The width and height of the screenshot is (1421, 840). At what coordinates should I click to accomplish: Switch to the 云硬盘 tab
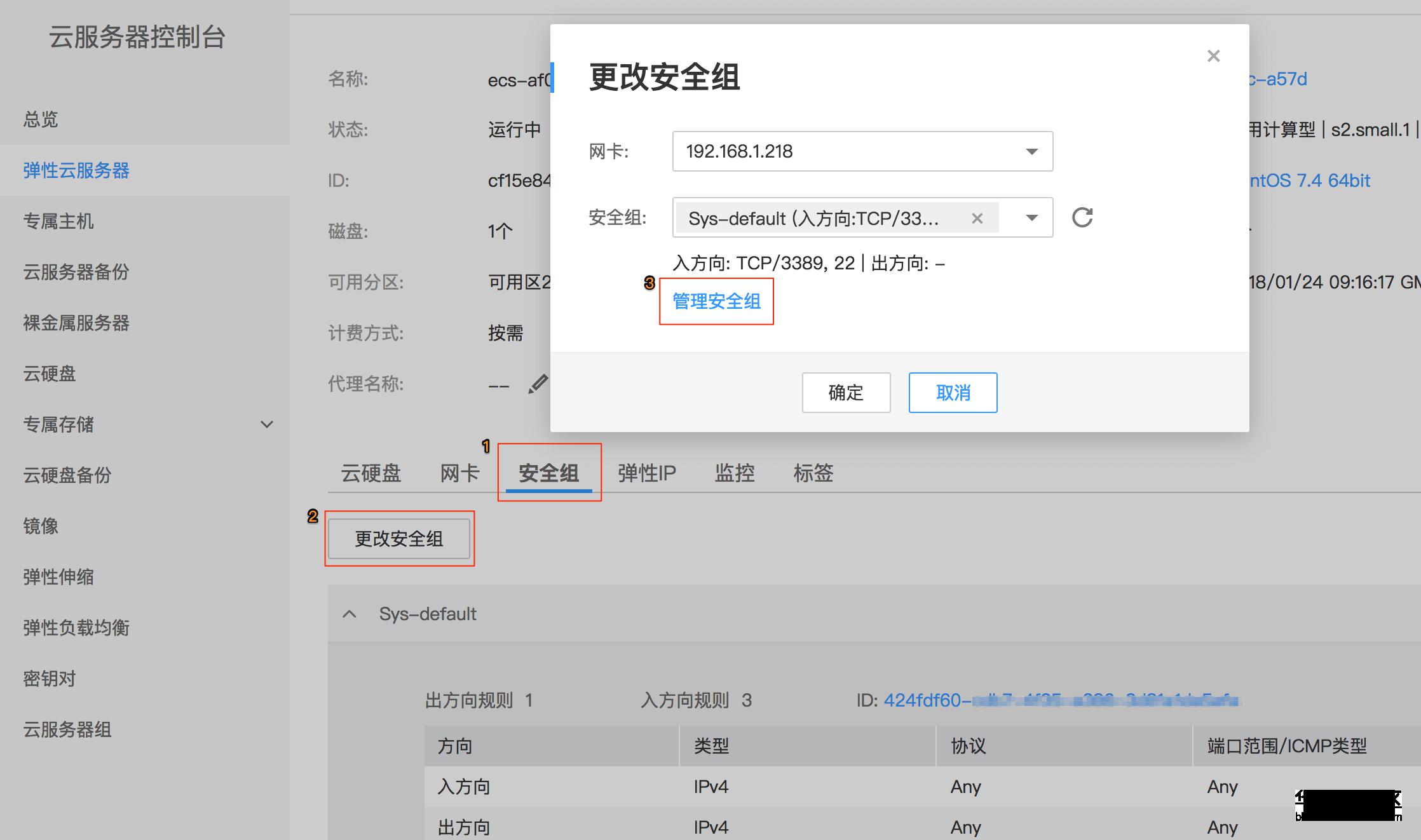371,473
